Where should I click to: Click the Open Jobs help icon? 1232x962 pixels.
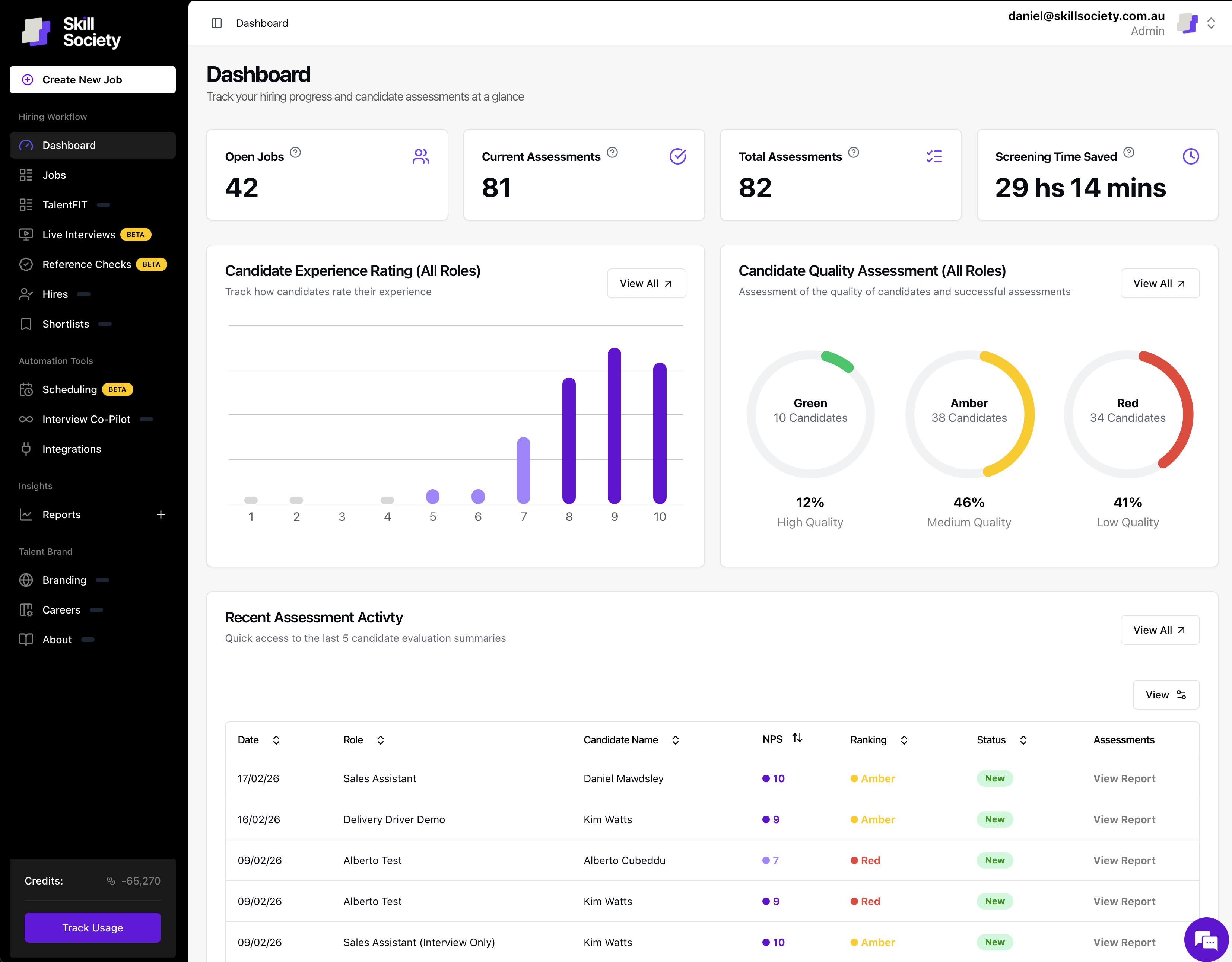point(295,152)
